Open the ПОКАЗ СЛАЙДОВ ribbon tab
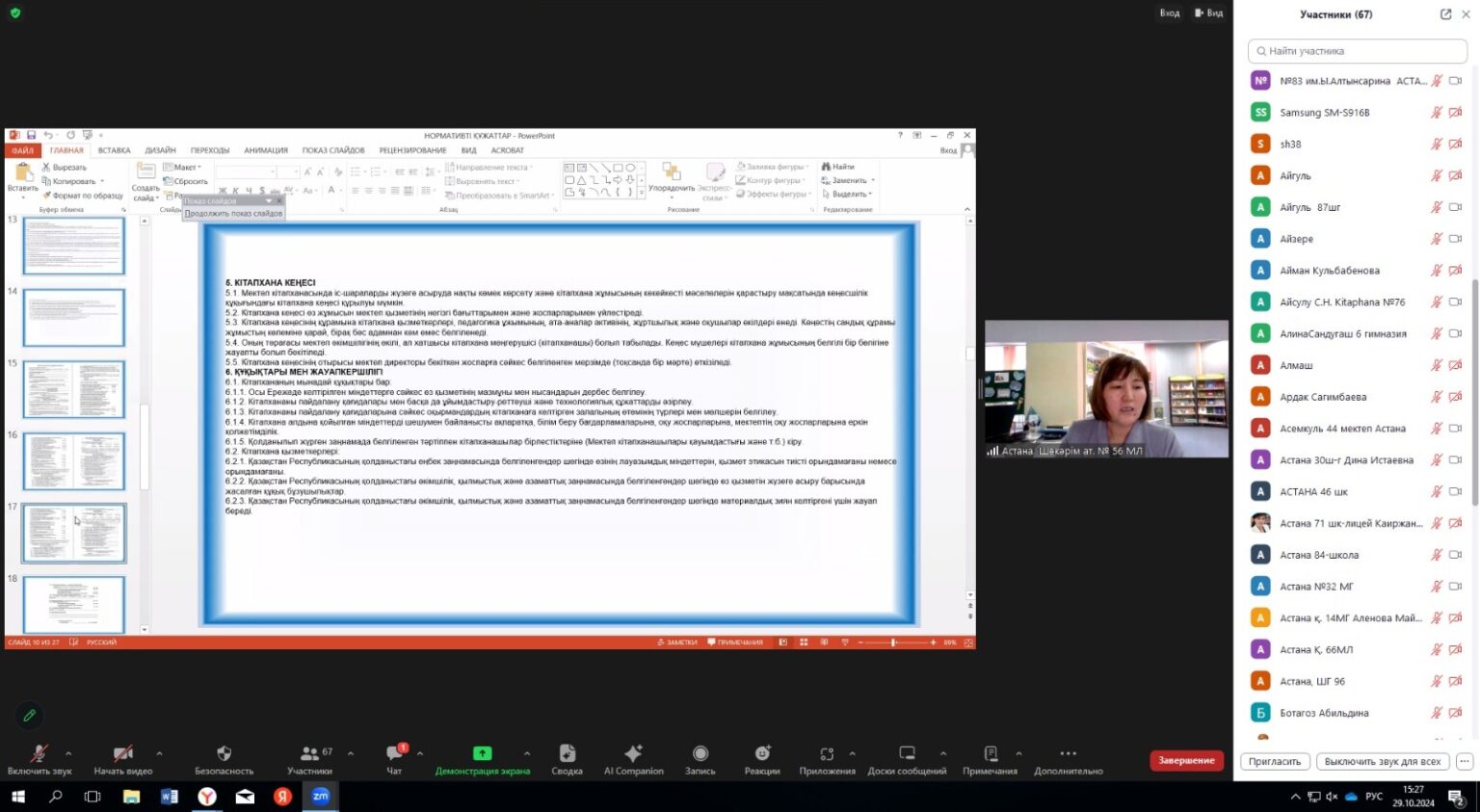1480x812 pixels. 333,150
